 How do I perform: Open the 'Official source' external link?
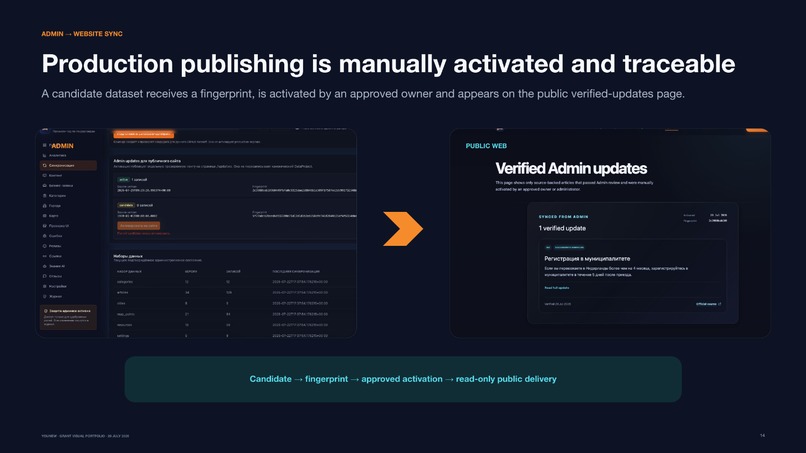pyautogui.click(x=708, y=304)
